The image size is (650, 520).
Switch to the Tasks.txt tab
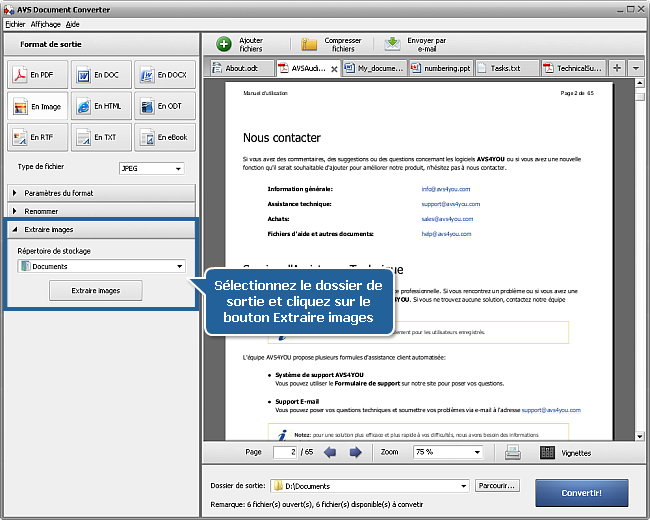508,68
